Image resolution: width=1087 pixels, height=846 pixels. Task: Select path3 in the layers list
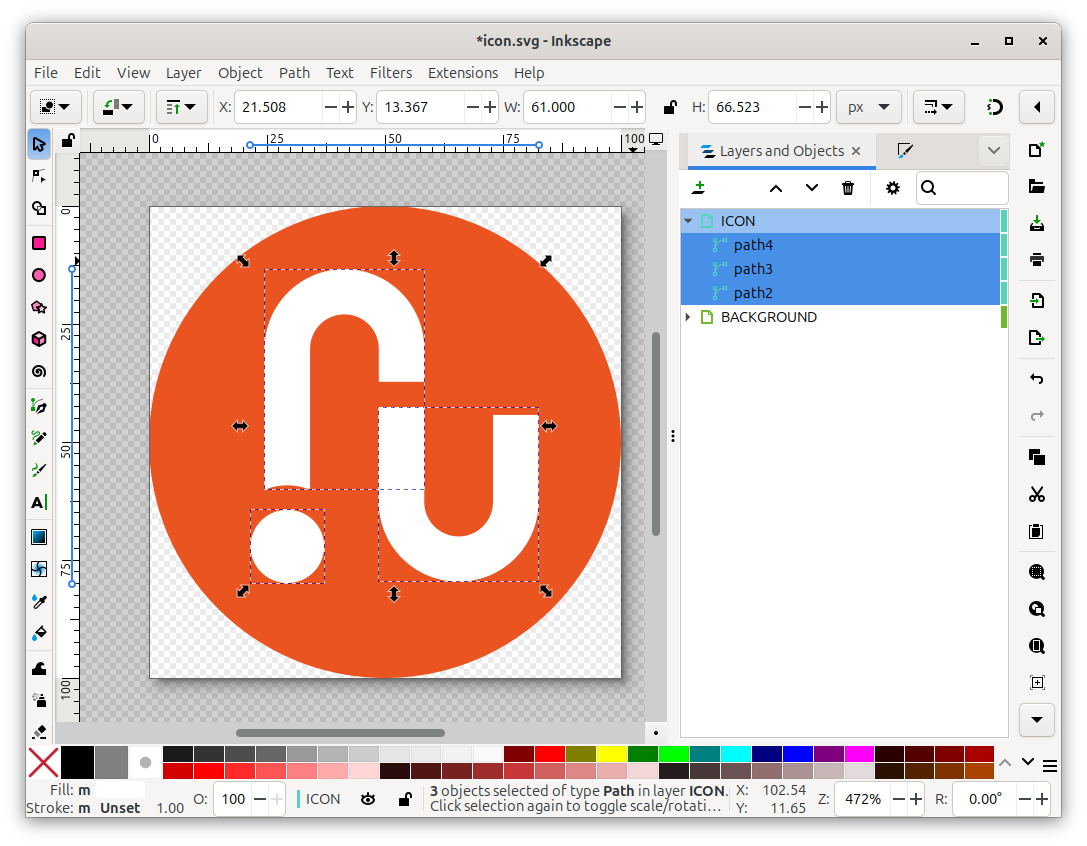[x=841, y=269]
